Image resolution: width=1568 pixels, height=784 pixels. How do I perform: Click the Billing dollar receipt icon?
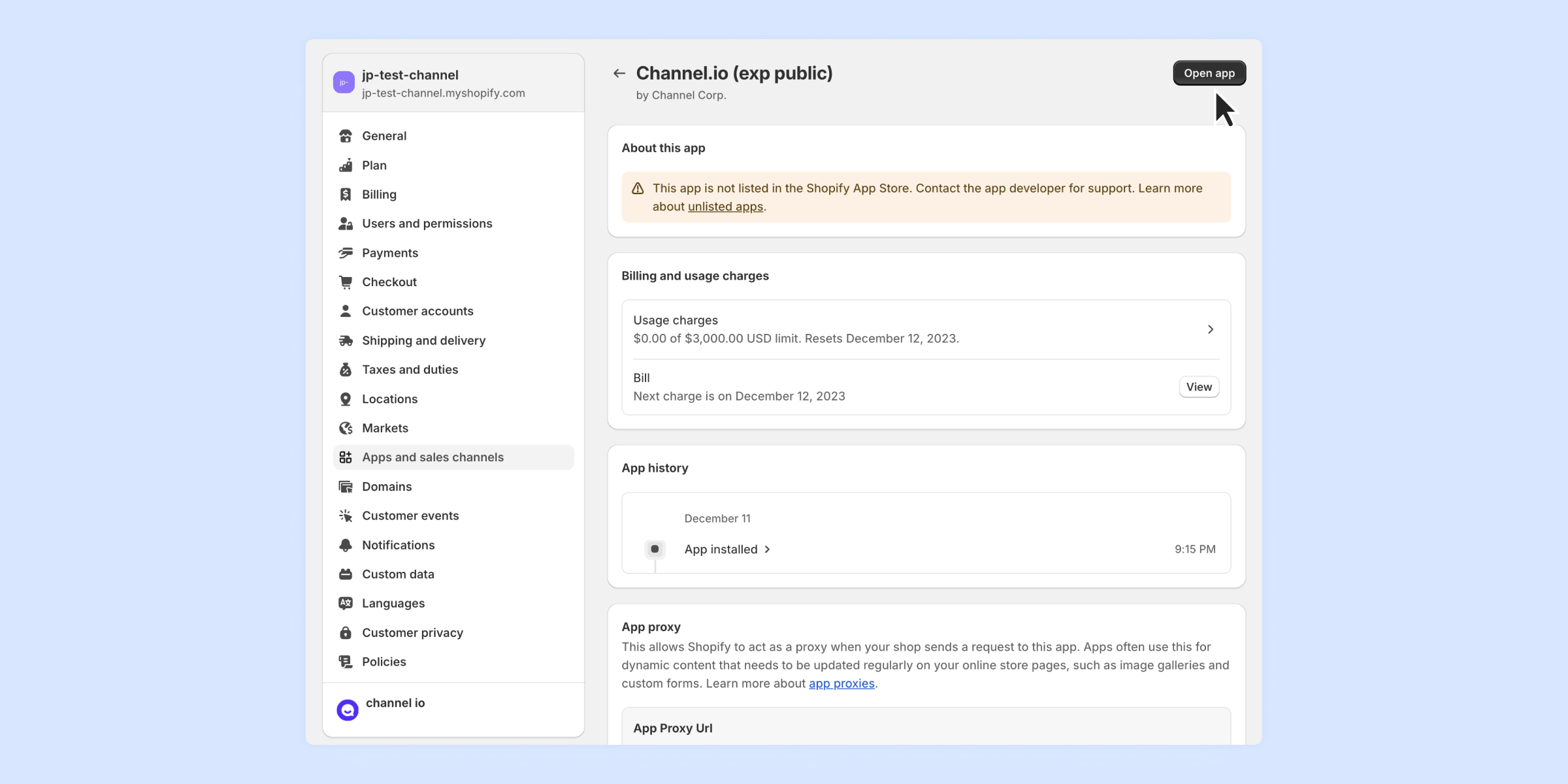[x=346, y=194]
